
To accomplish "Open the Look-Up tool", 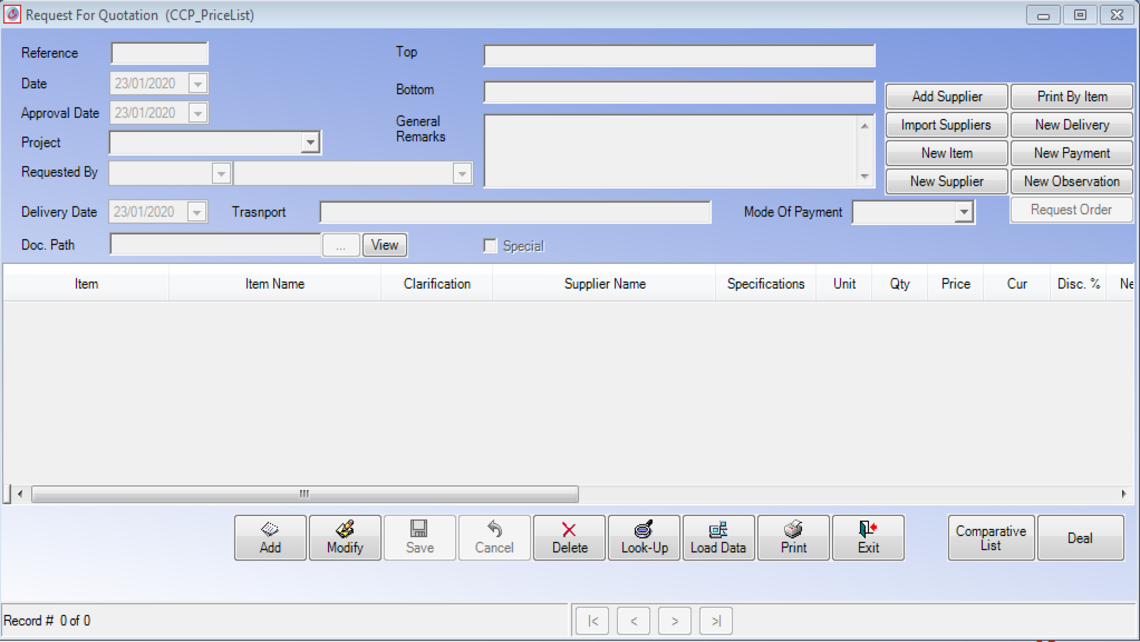I will click(x=644, y=538).
